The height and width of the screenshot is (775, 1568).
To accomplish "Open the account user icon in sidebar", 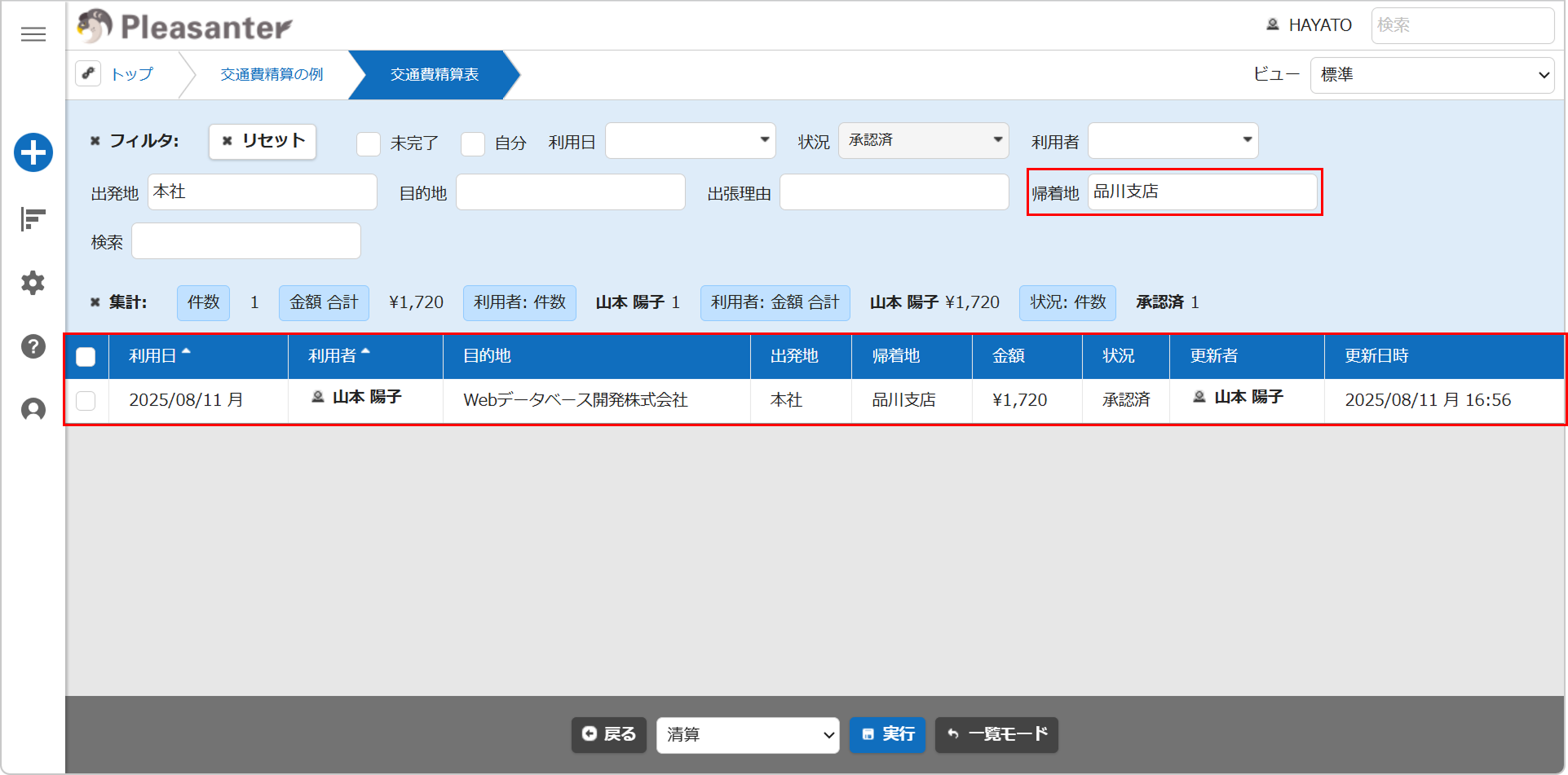I will [33, 409].
